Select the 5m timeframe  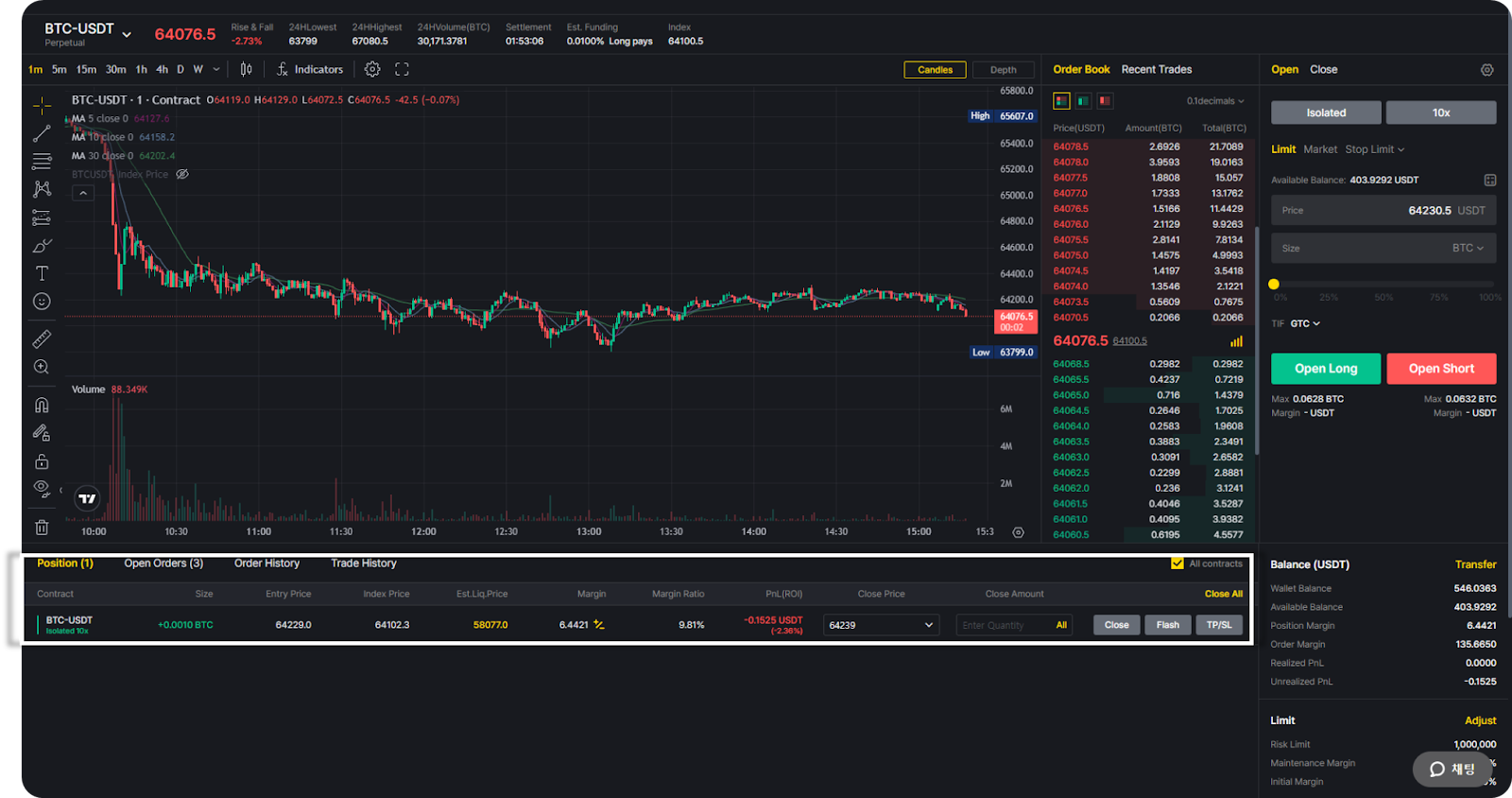(59, 69)
